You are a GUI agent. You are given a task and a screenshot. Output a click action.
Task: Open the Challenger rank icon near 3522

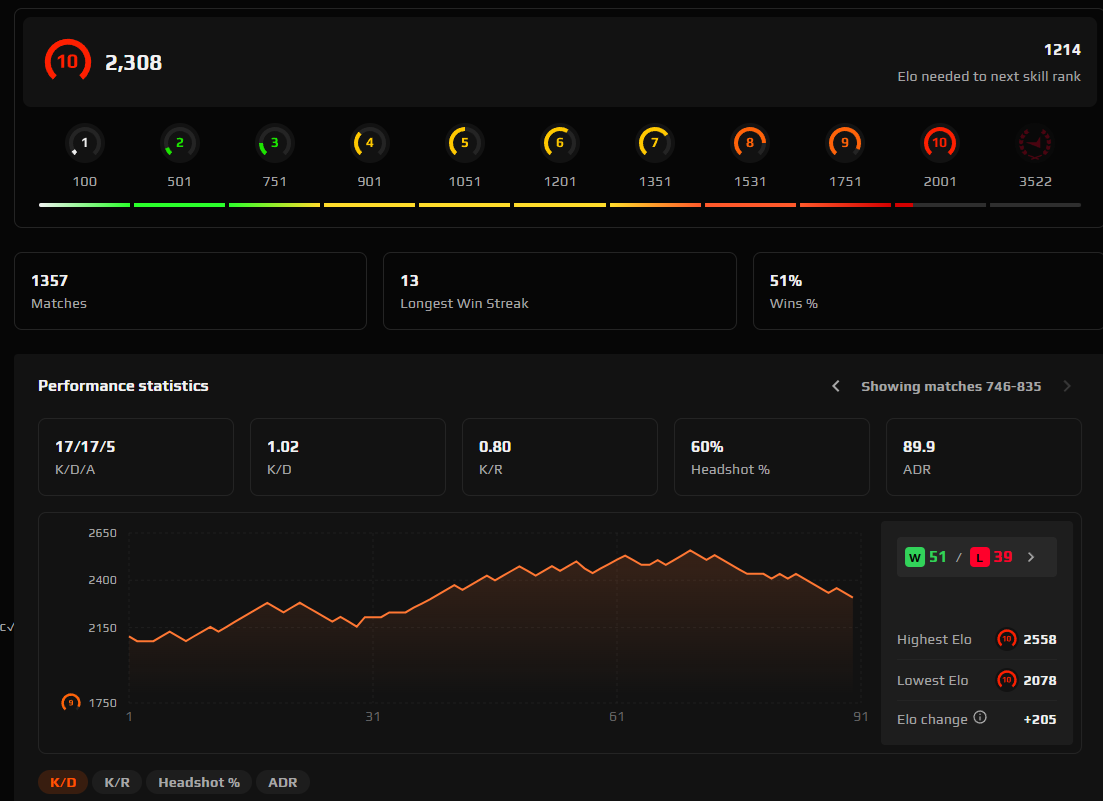1034,143
